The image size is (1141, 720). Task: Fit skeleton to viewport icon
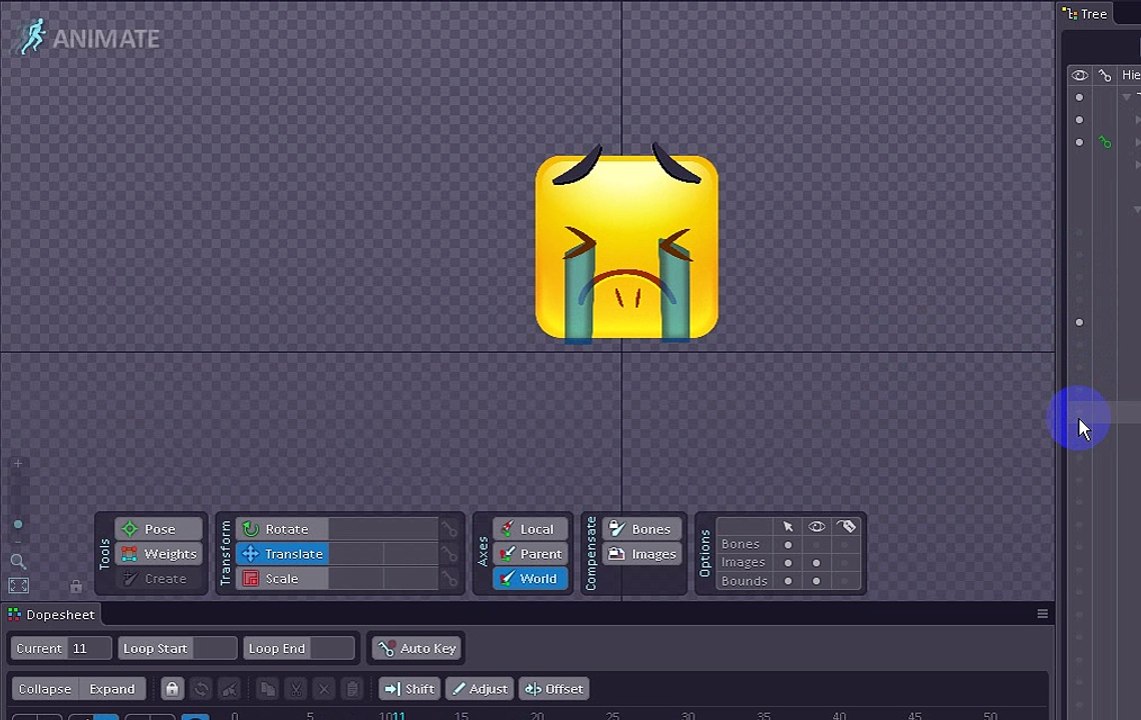click(18, 585)
